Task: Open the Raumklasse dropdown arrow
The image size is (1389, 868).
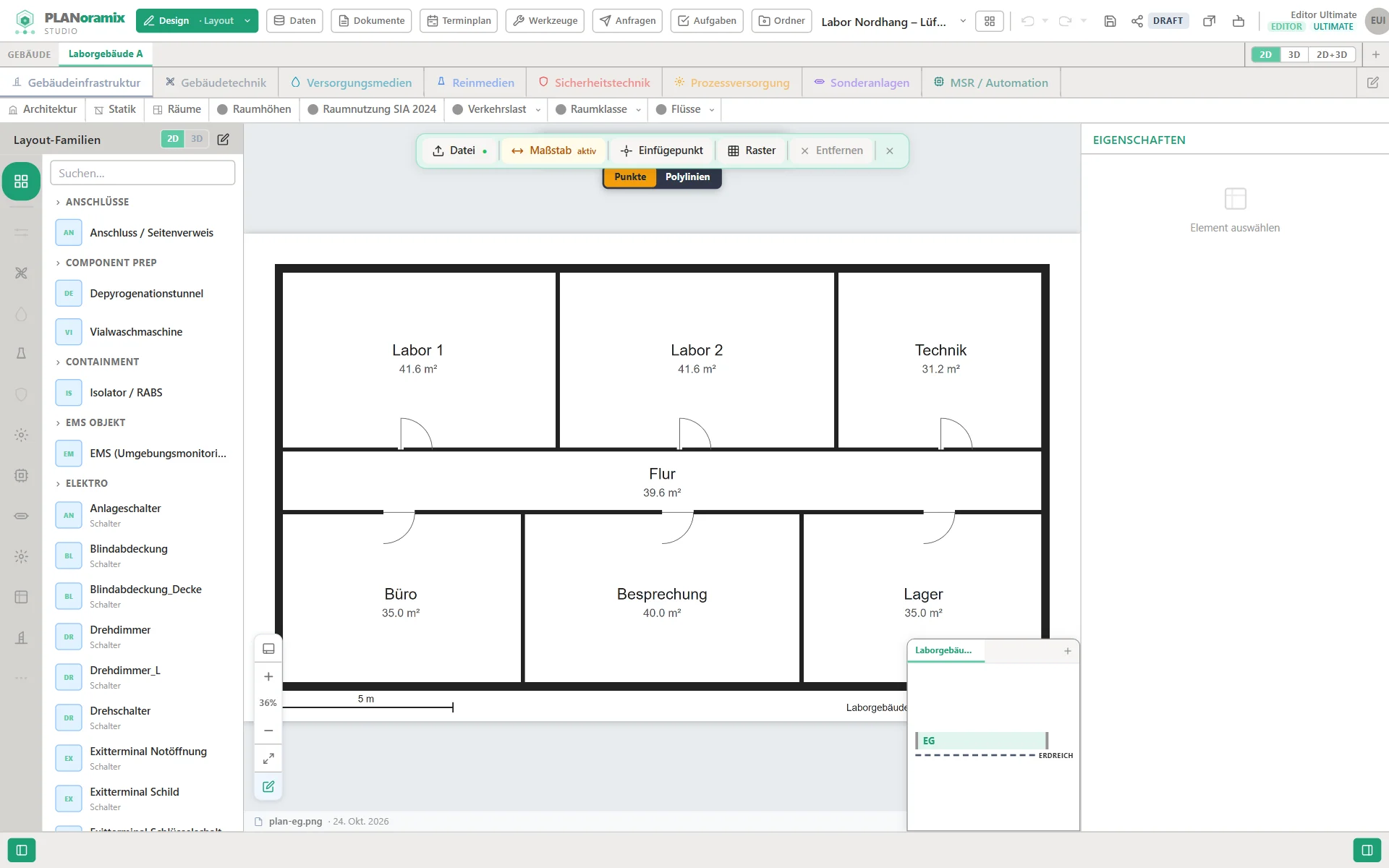Action: (638, 110)
